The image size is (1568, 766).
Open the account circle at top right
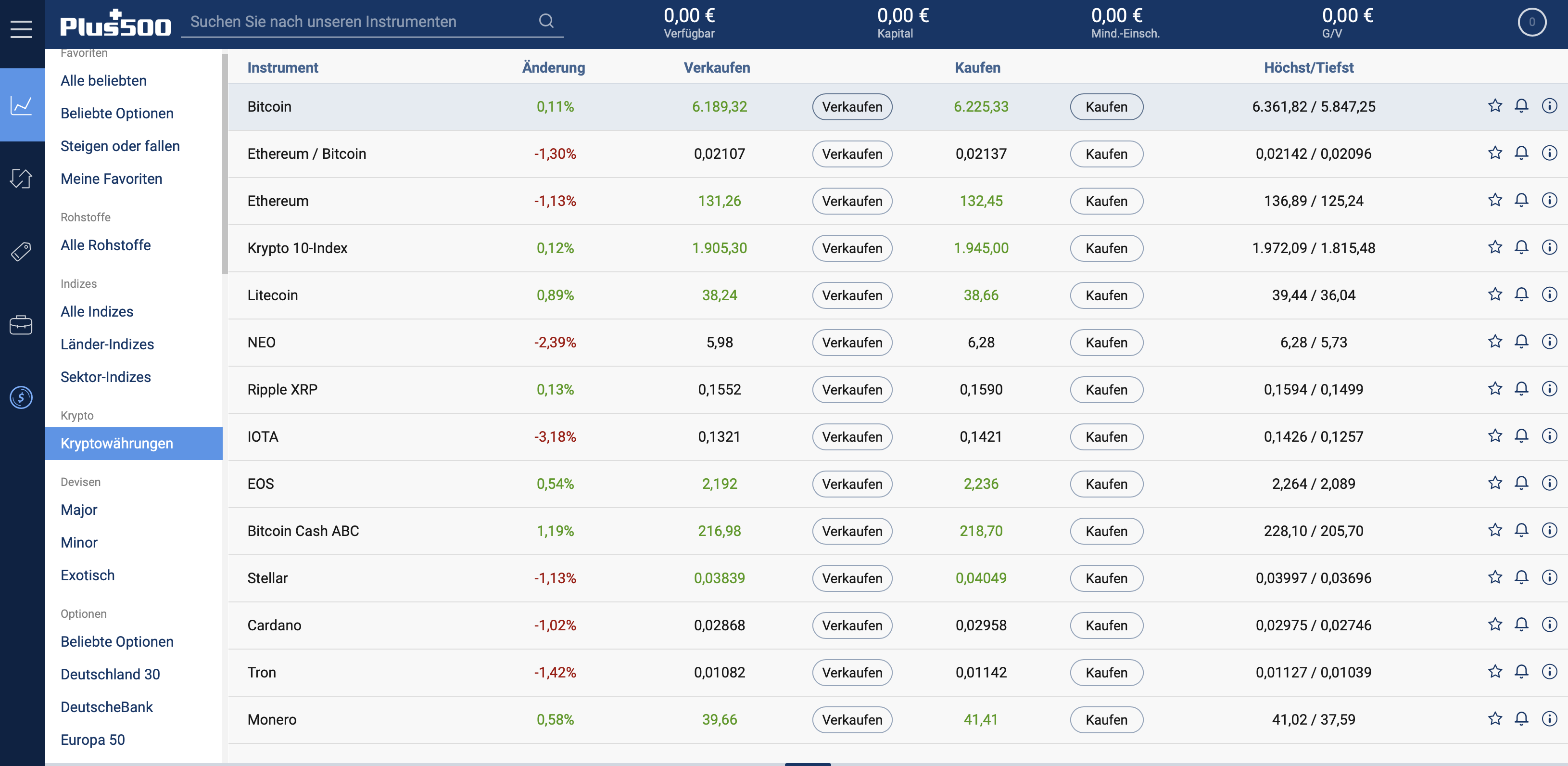click(x=1533, y=22)
